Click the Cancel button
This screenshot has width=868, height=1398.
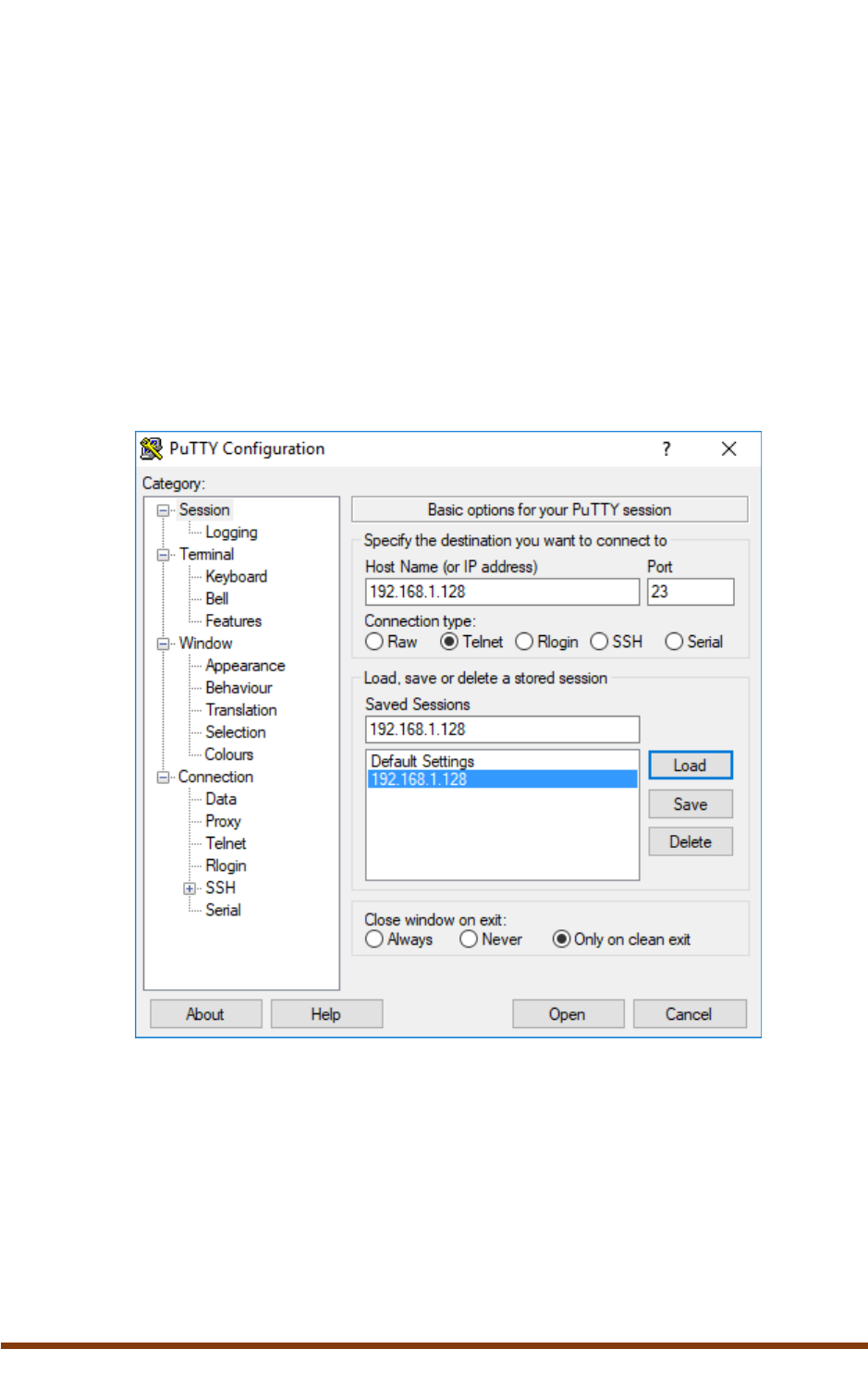click(x=689, y=1014)
